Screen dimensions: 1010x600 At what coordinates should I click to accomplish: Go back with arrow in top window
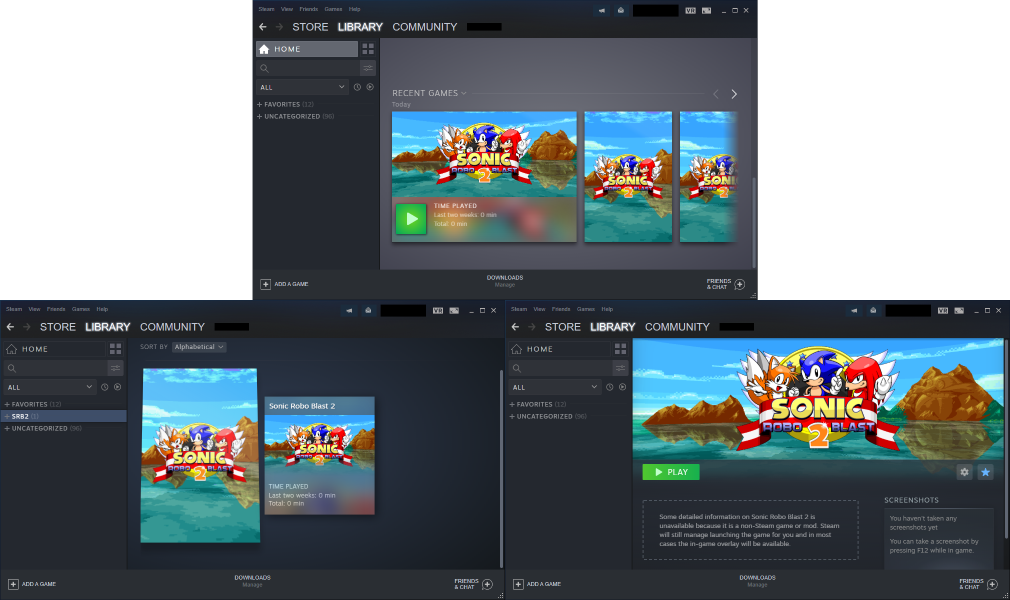click(263, 27)
